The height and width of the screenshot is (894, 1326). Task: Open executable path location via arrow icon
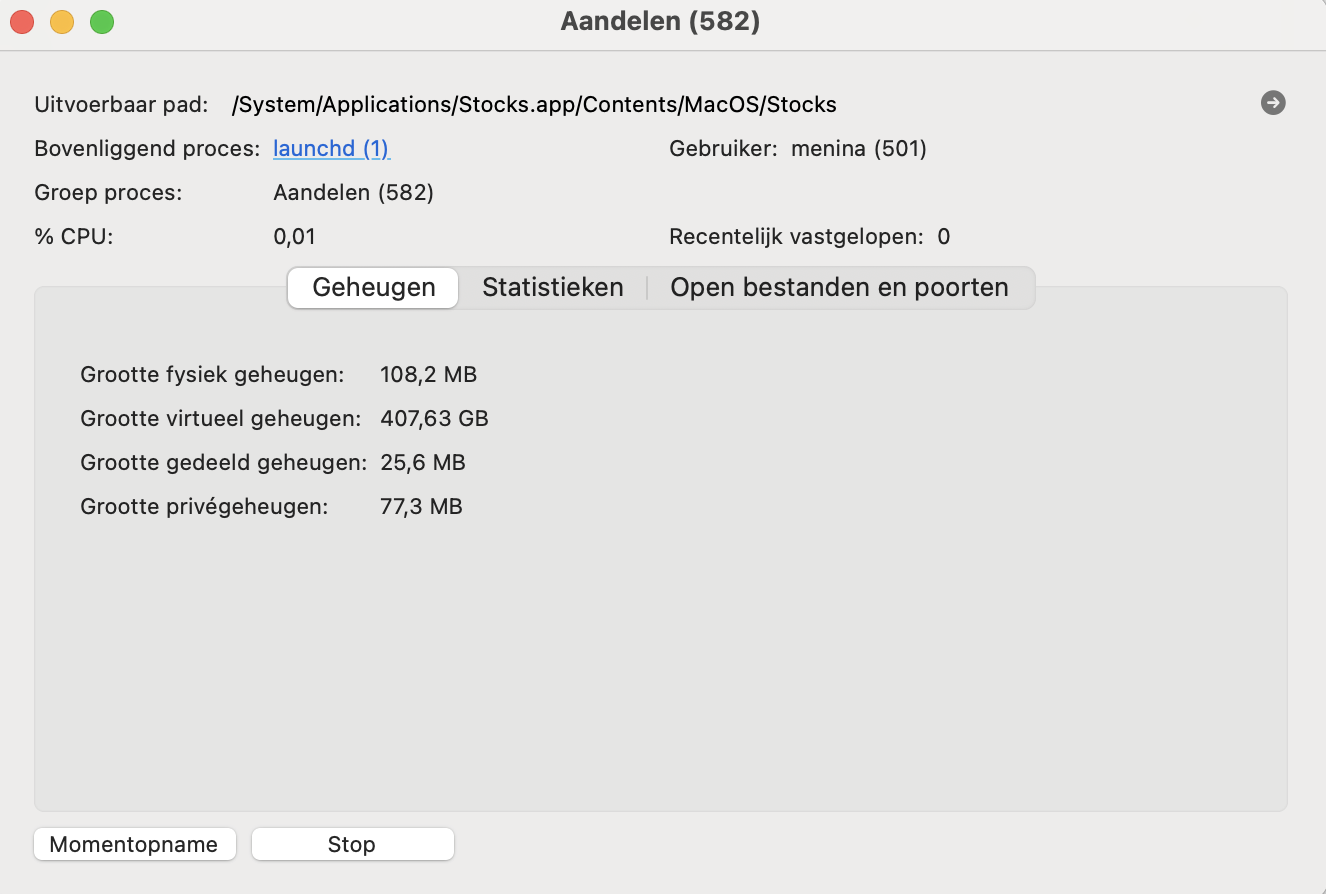click(x=1272, y=102)
